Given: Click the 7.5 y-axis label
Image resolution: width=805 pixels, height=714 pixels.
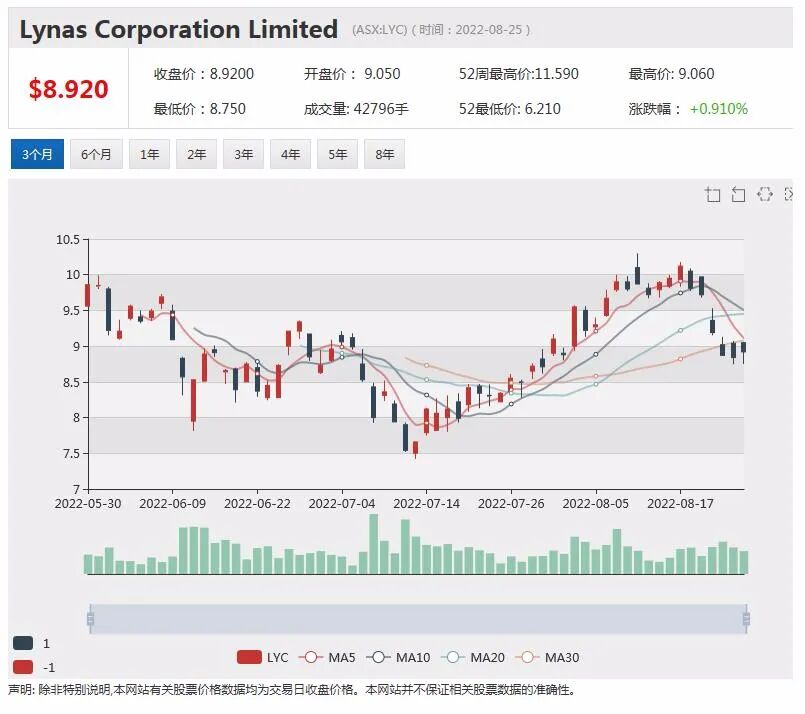Looking at the screenshot, I should pyautogui.click(x=71, y=454).
